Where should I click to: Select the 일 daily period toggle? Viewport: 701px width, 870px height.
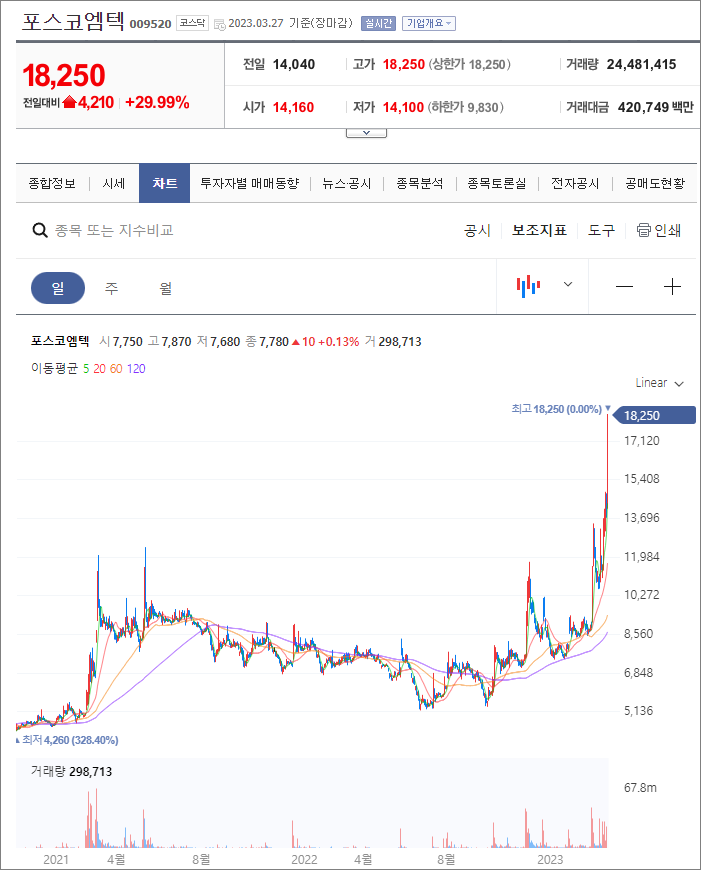click(58, 288)
